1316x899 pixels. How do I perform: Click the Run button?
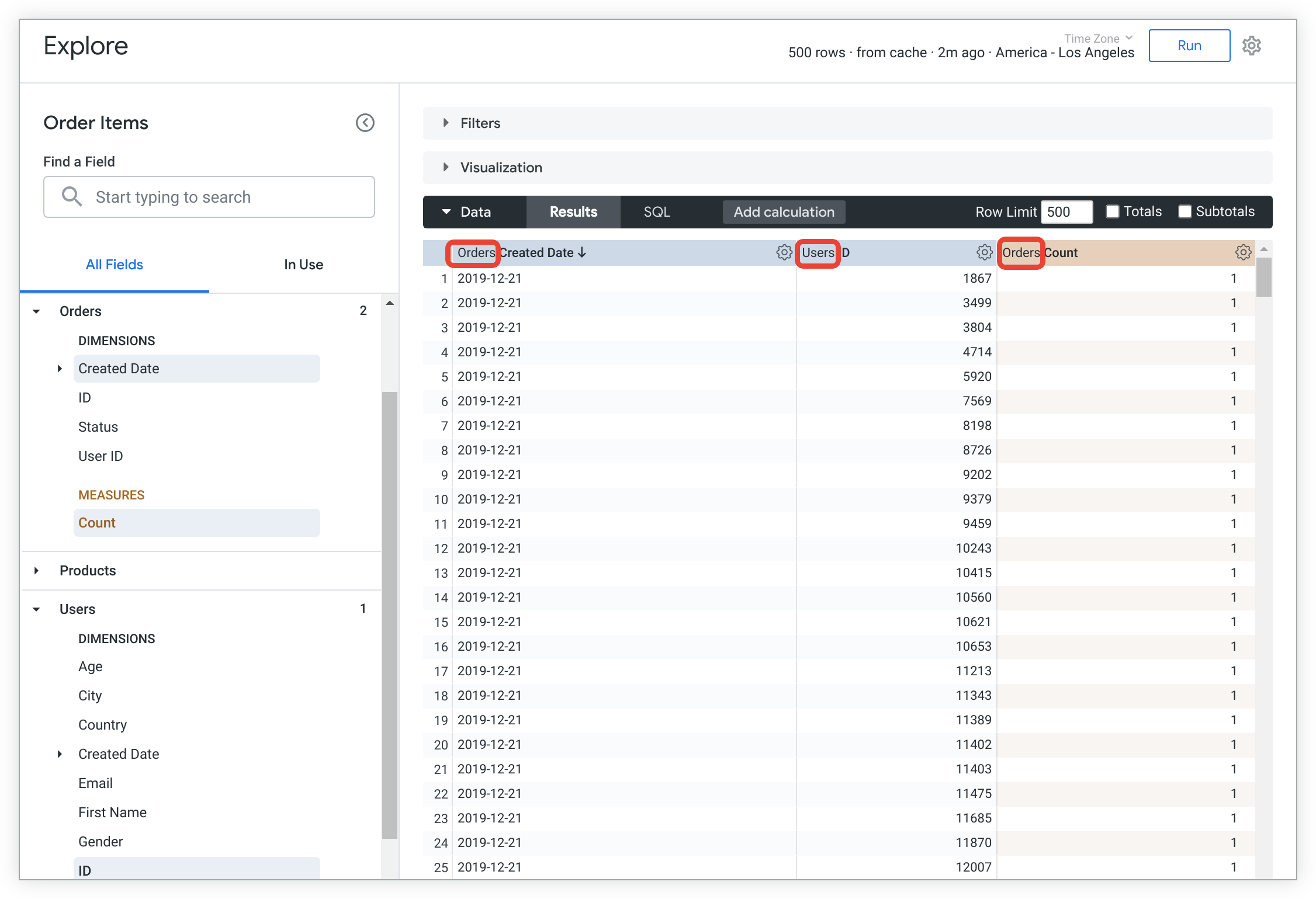[1189, 45]
